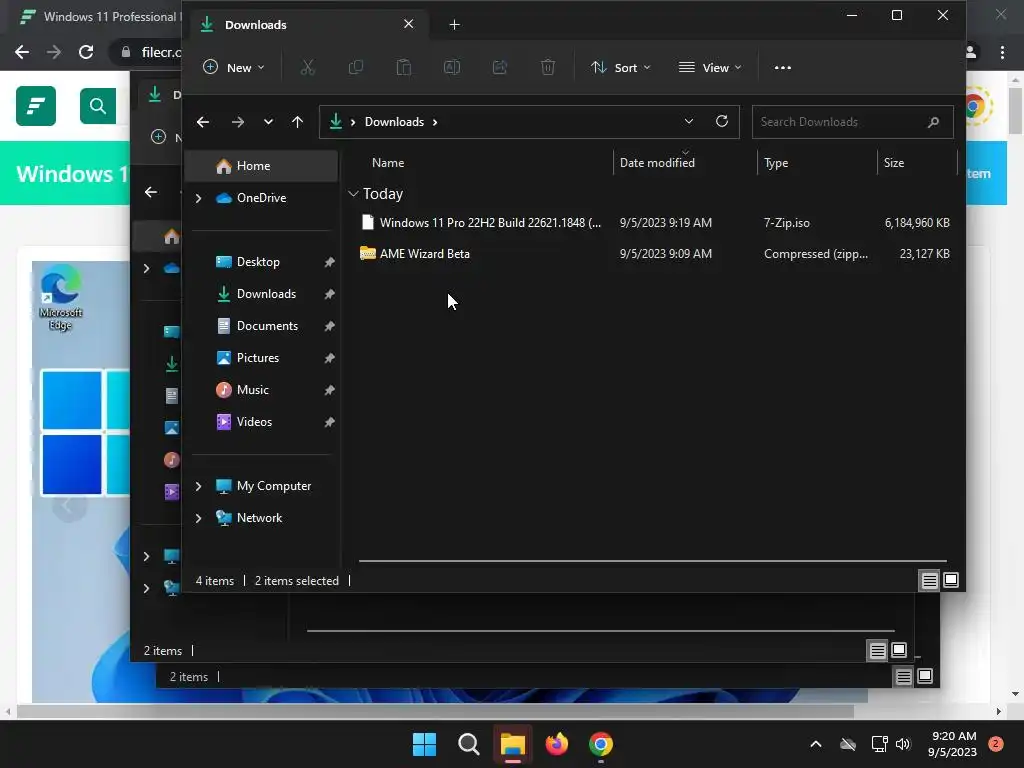Click the notification count badge
The height and width of the screenshot is (768, 1024).
[x=995, y=744]
